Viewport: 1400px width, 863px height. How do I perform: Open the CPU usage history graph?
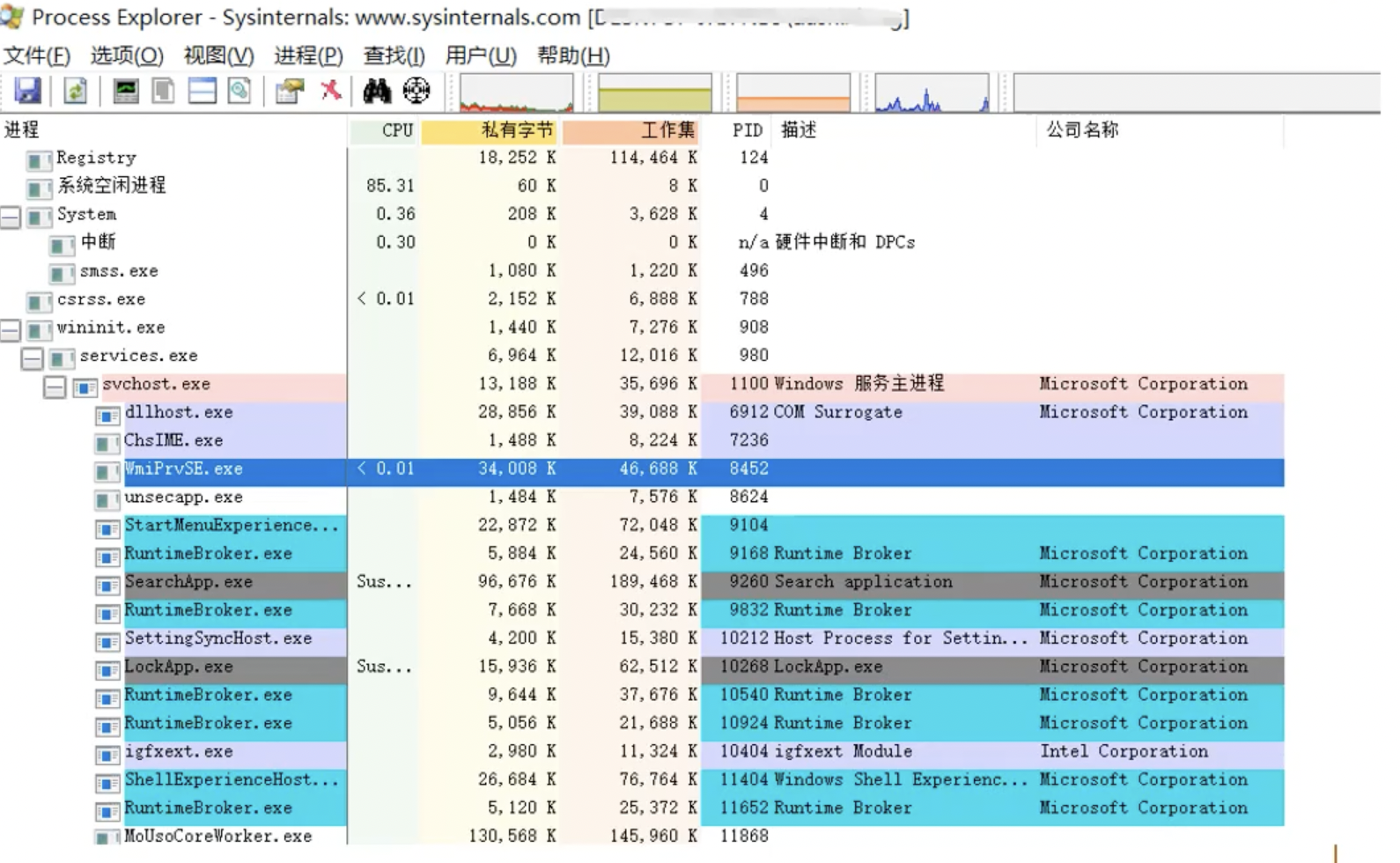coord(516,92)
